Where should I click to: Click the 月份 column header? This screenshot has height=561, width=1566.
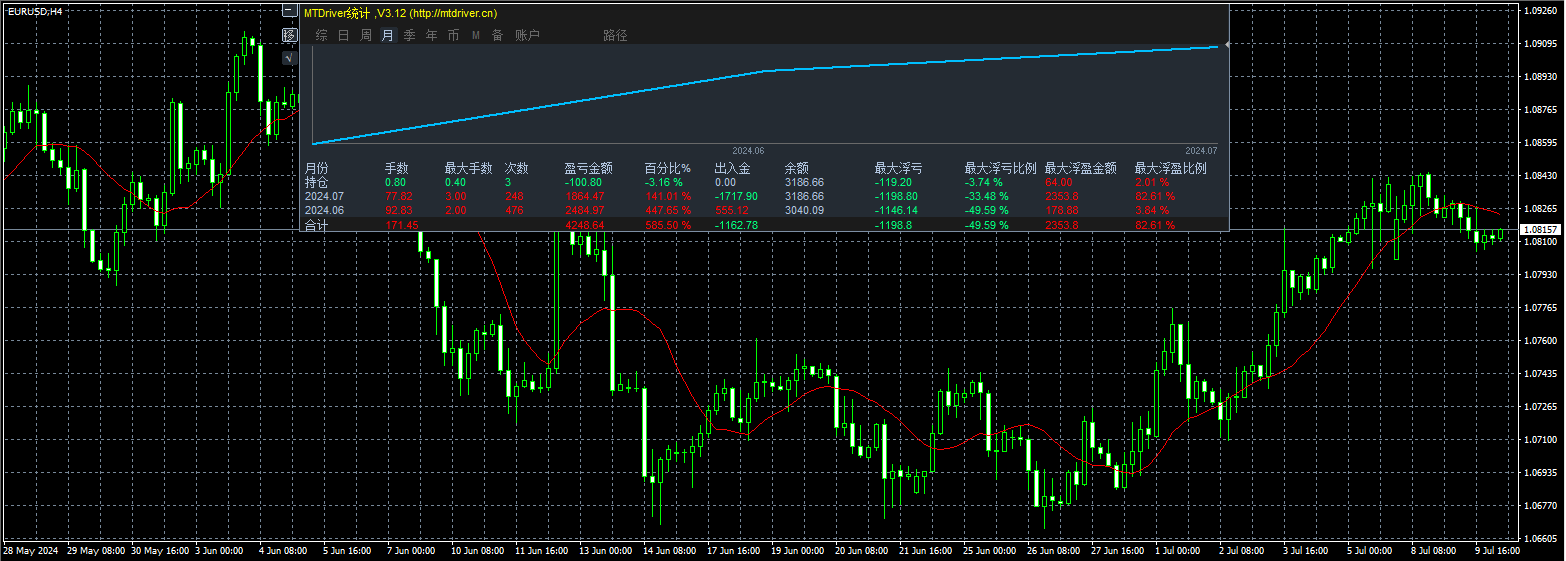(316, 169)
